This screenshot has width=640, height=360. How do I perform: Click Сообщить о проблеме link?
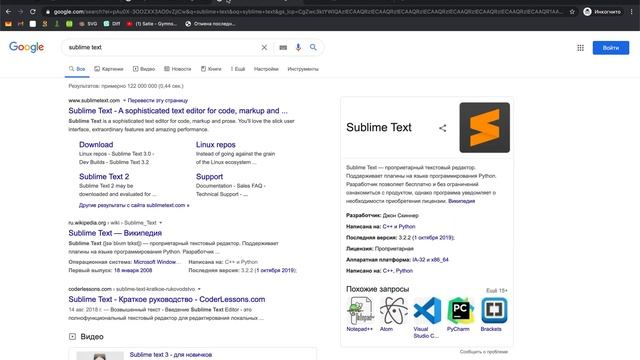[x=484, y=352]
